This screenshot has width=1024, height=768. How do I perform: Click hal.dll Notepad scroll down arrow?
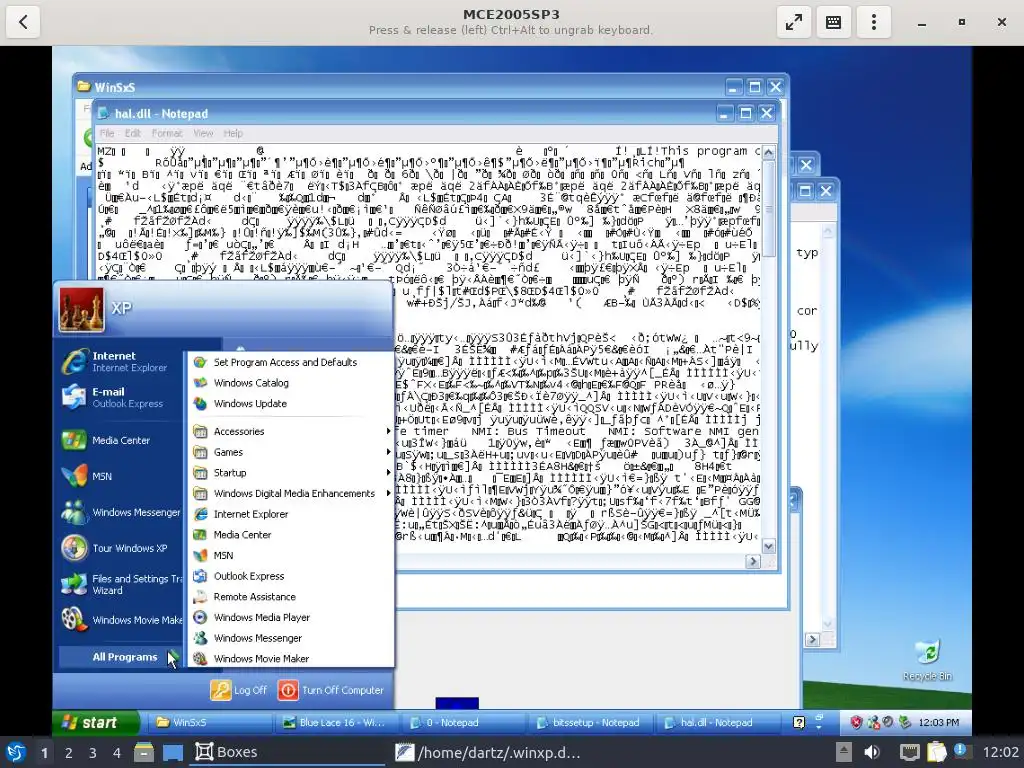tap(769, 546)
